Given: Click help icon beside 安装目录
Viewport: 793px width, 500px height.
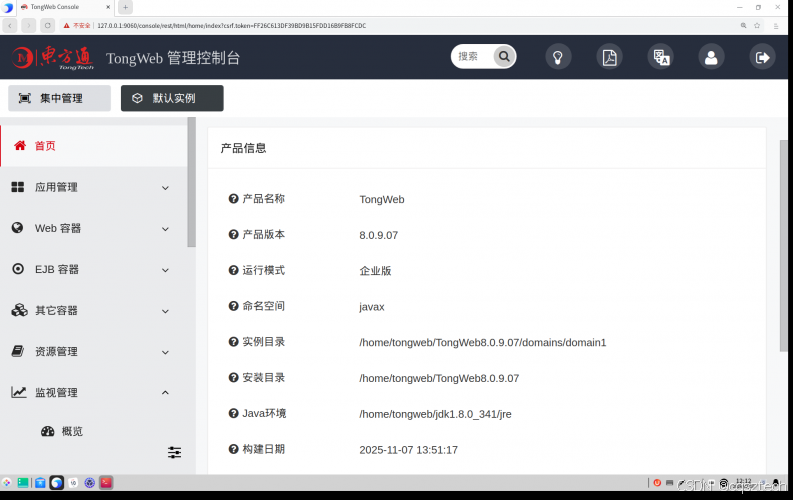Looking at the screenshot, I should 233,378.
